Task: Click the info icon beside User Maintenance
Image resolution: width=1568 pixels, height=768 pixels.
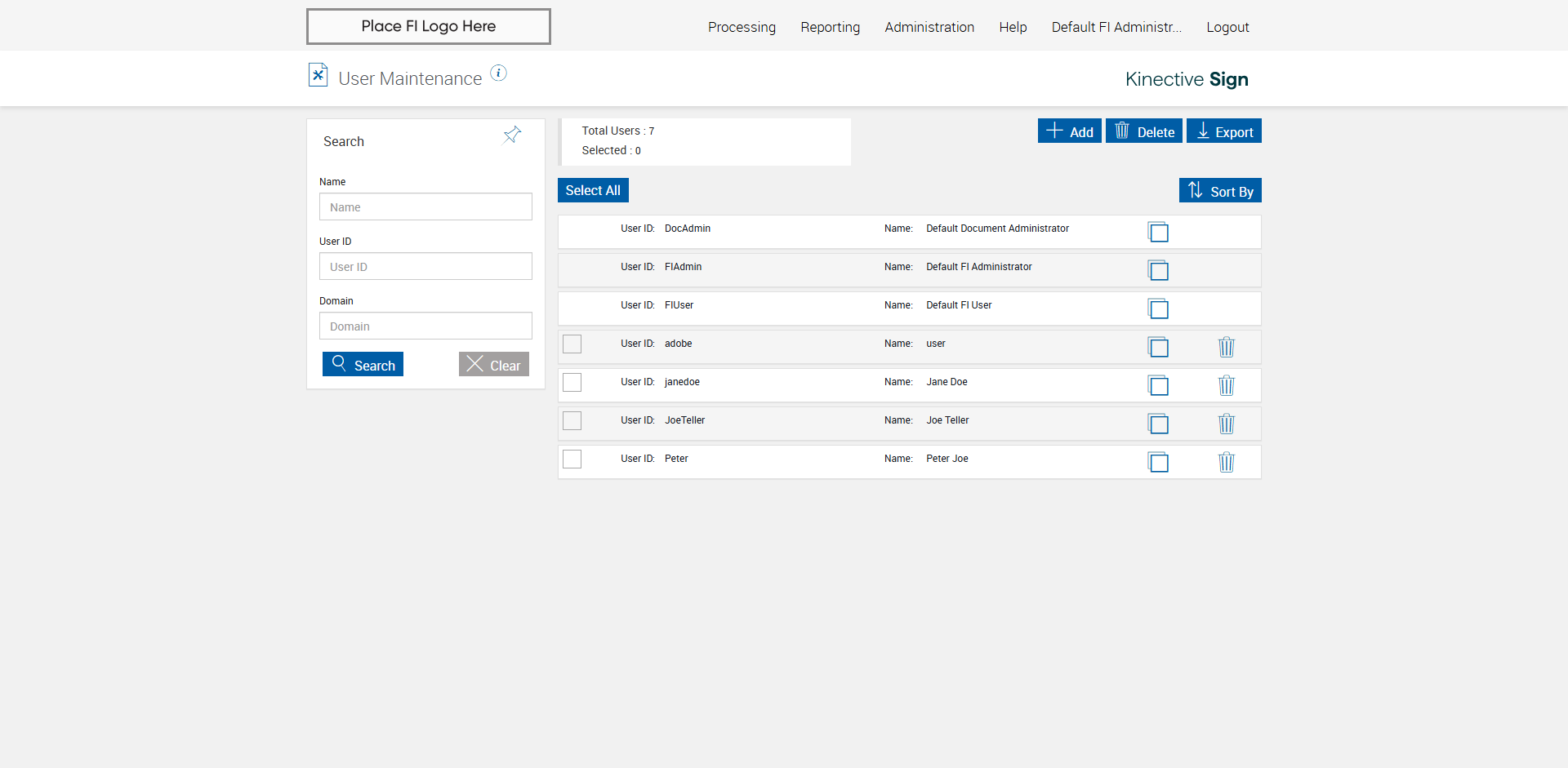Action: tap(498, 73)
